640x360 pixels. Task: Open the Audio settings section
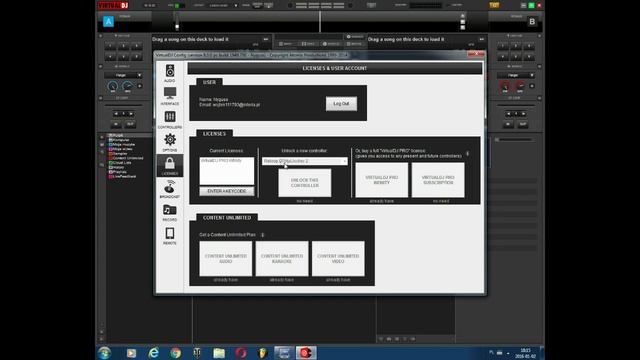(170, 73)
